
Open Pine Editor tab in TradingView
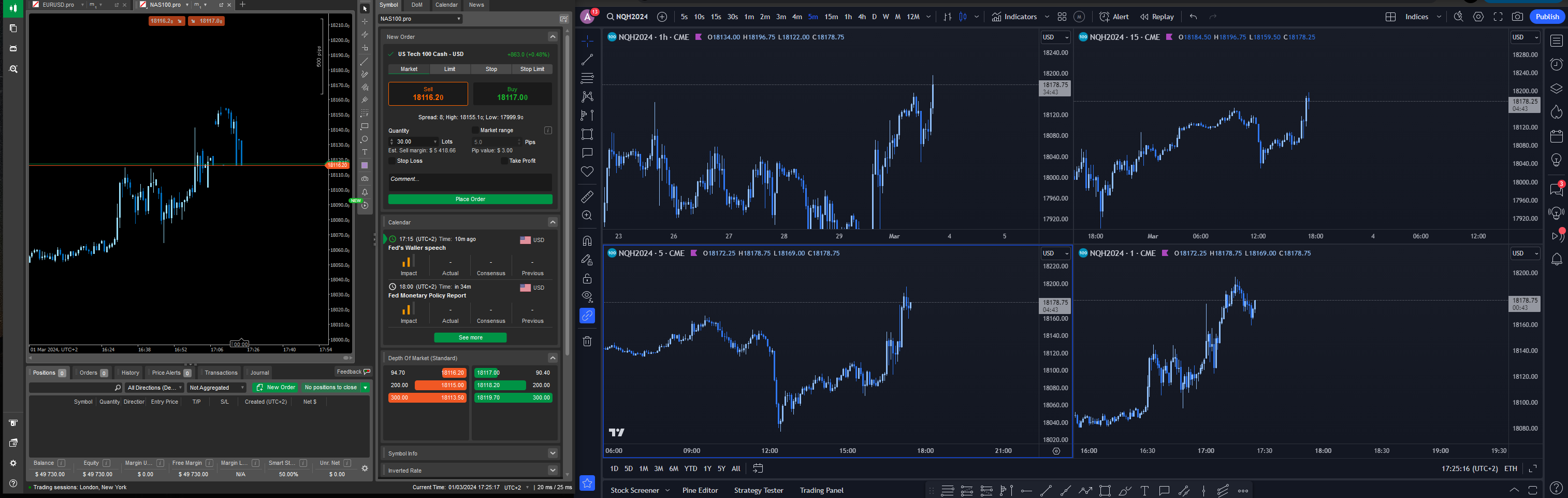[700, 491]
